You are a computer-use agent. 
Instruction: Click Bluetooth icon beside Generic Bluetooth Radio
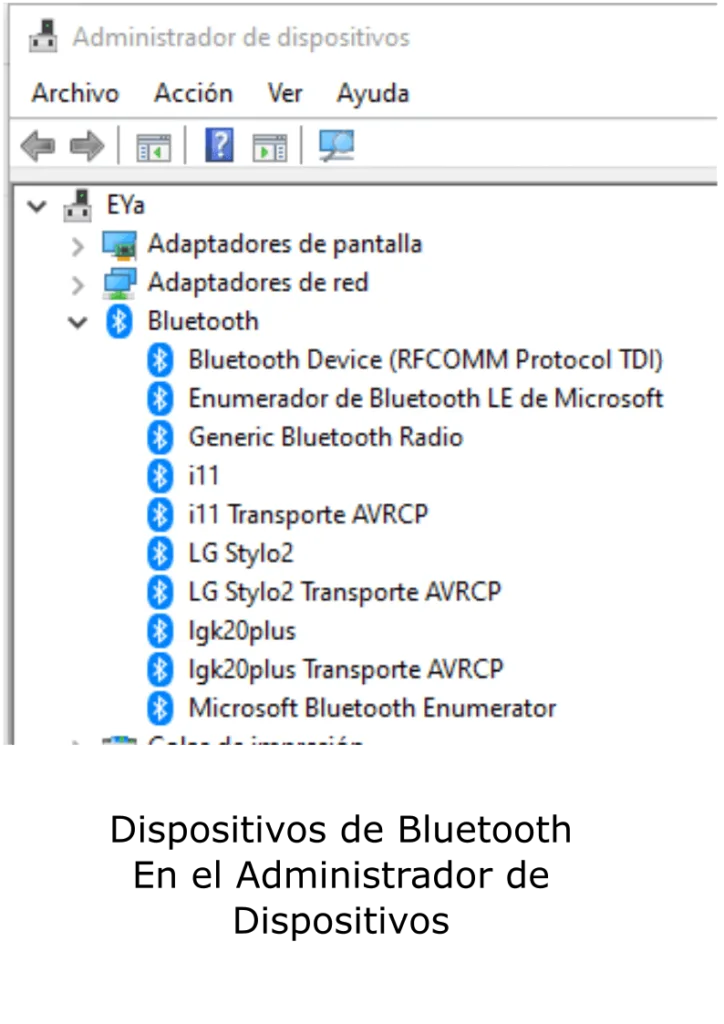(x=160, y=437)
